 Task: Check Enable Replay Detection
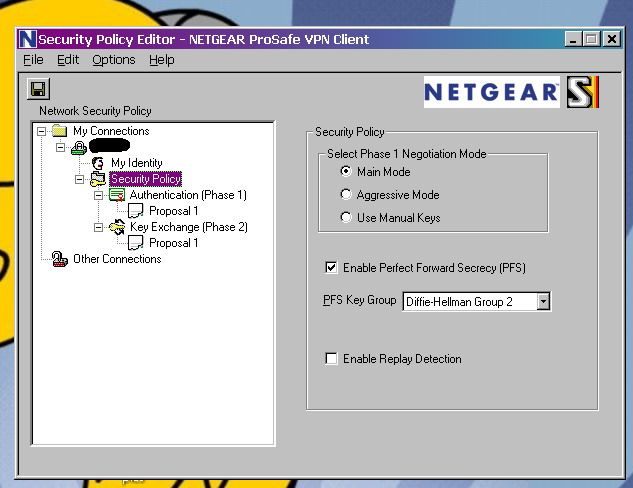(x=331, y=358)
